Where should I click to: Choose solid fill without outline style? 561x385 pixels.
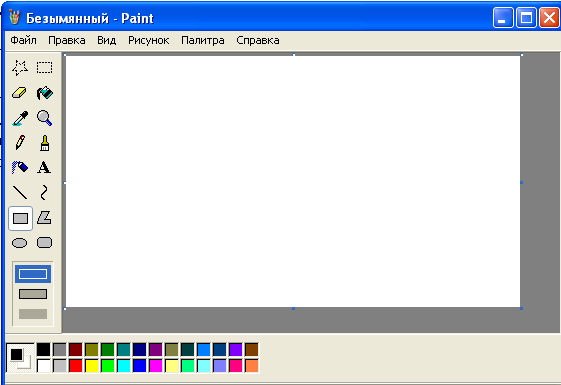click(33, 314)
